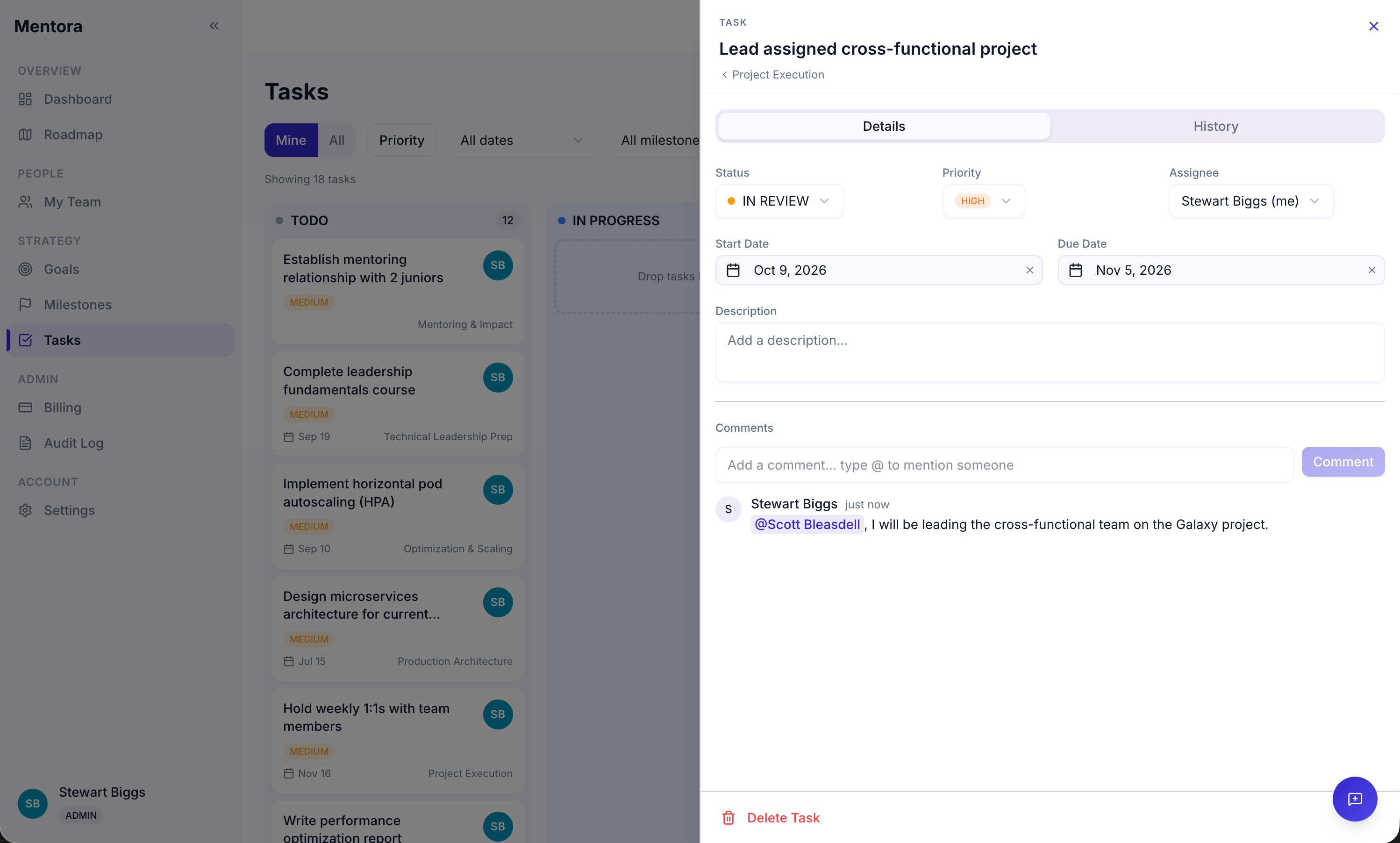Navigate to Billing page
Viewport: 1400px width, 843px height.
tap(121, 407)
